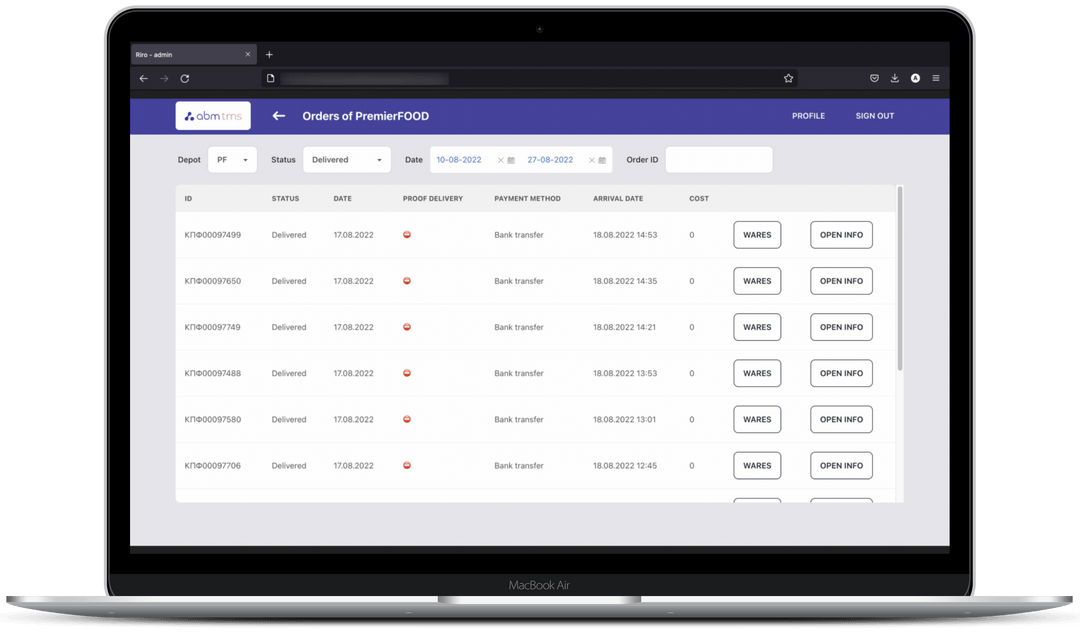Click the DATE column header
Viewport: 1080px width, 632px height.
coord(342,198)
